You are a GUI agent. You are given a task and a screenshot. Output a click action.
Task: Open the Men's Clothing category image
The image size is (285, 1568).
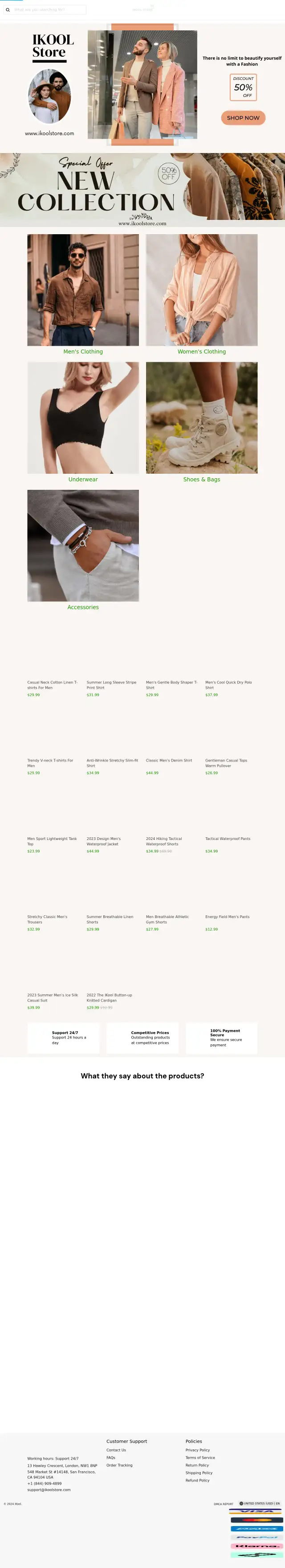tap(83, 290)
